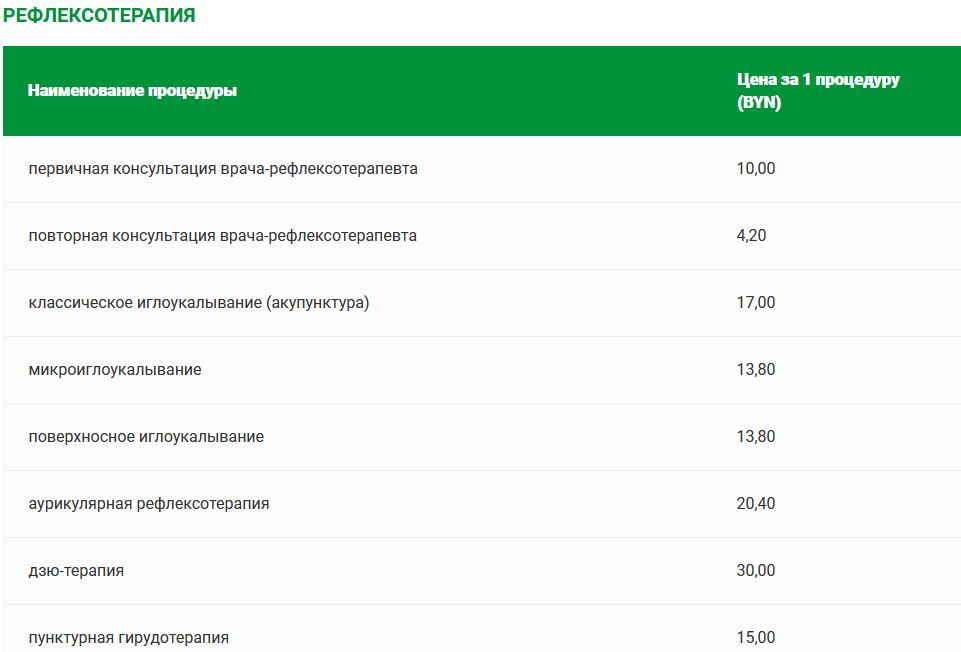Click the РЕФЛЕКСОТЕРАПИЯ section heading
Viewport: 961px width, 652px height.
point(99,16)
